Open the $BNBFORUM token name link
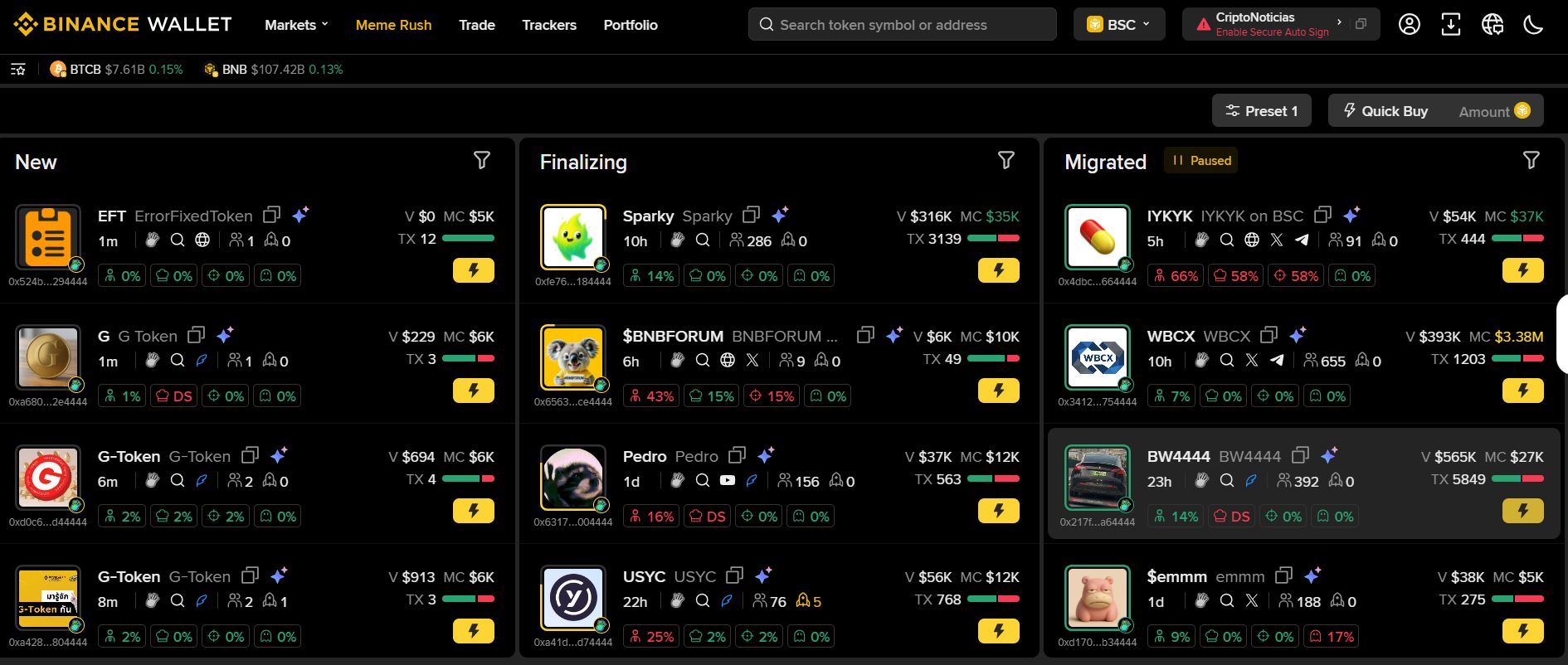 click(673, 336)
